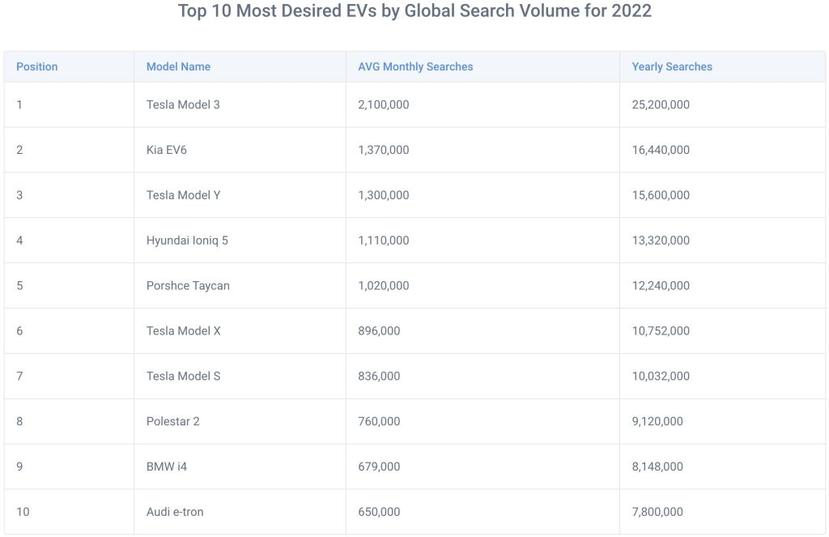
Task: Click the Tesla Model S cell
Action: pos(183,376)
